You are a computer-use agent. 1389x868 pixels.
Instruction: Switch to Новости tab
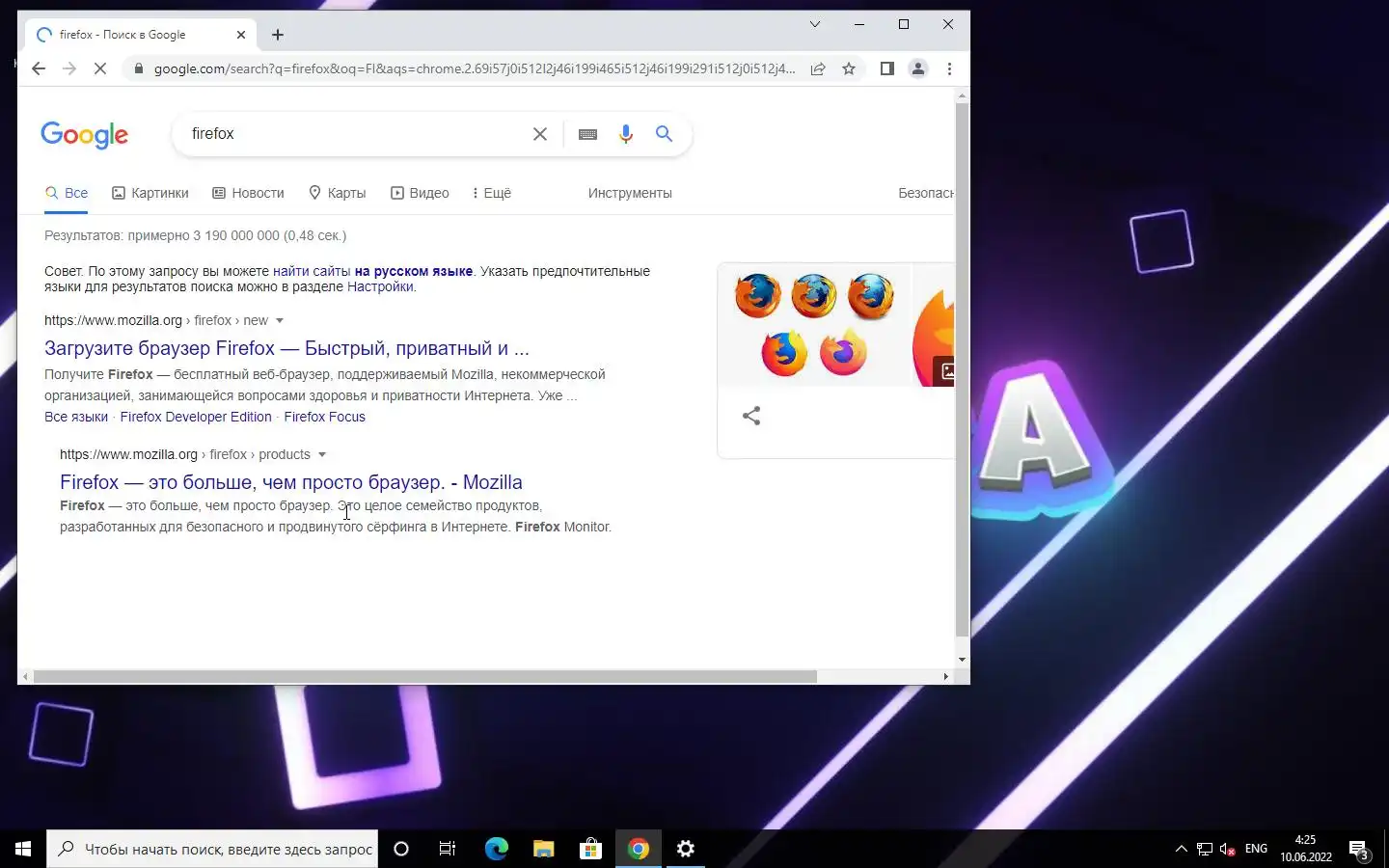coord(248,193)
